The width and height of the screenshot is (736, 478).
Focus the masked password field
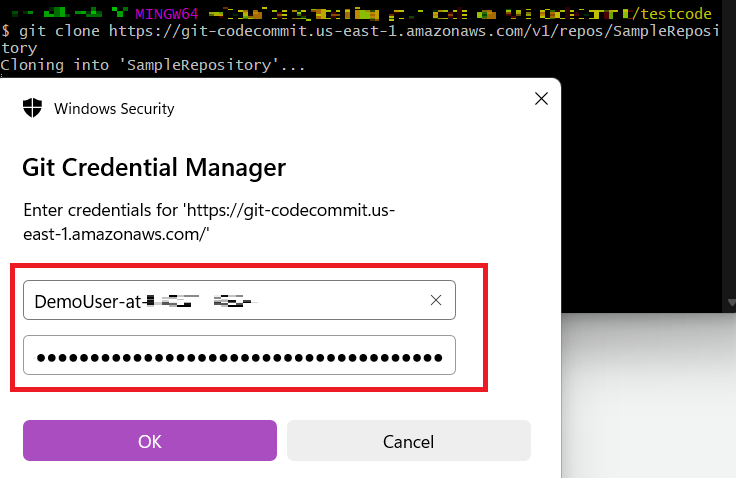[x=239, y=355]
